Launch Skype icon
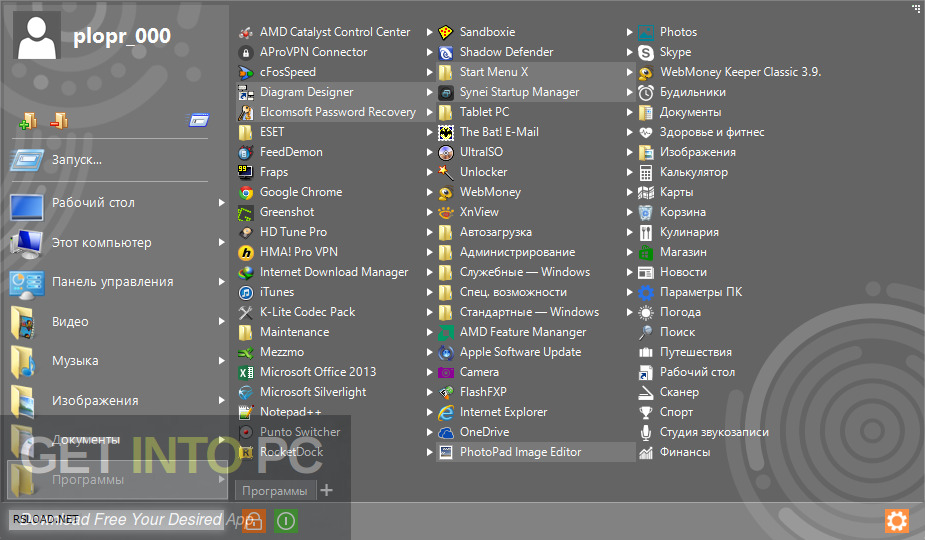The image size is (925, 540). click(646, 53)
